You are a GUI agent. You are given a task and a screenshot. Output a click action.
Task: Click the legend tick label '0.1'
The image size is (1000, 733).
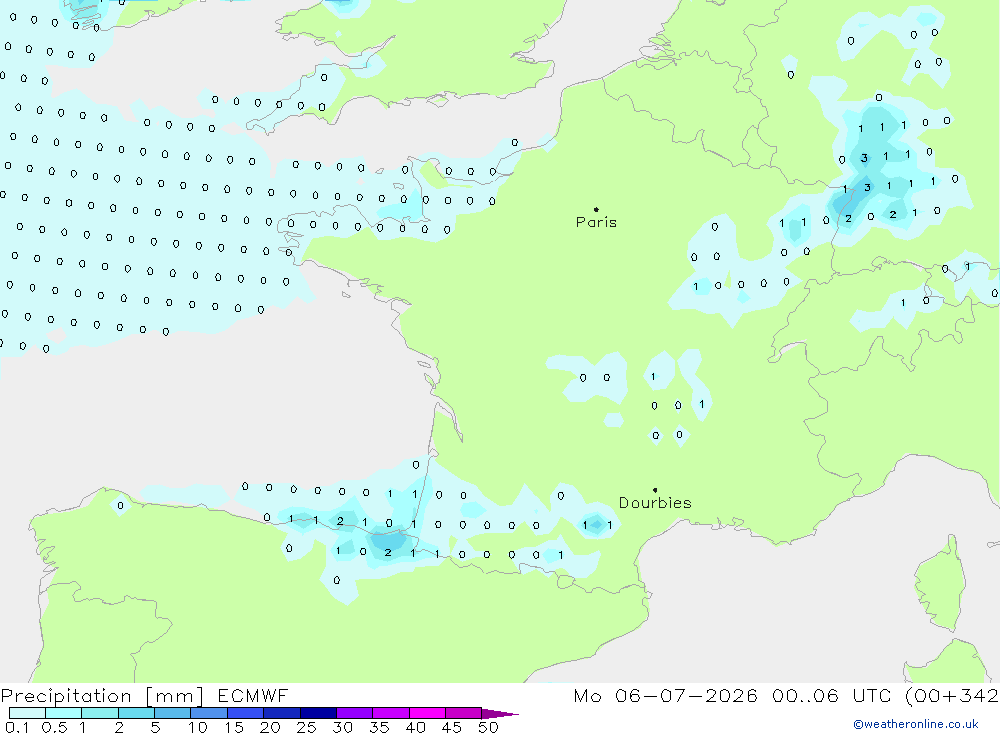(x=17, y=727)
